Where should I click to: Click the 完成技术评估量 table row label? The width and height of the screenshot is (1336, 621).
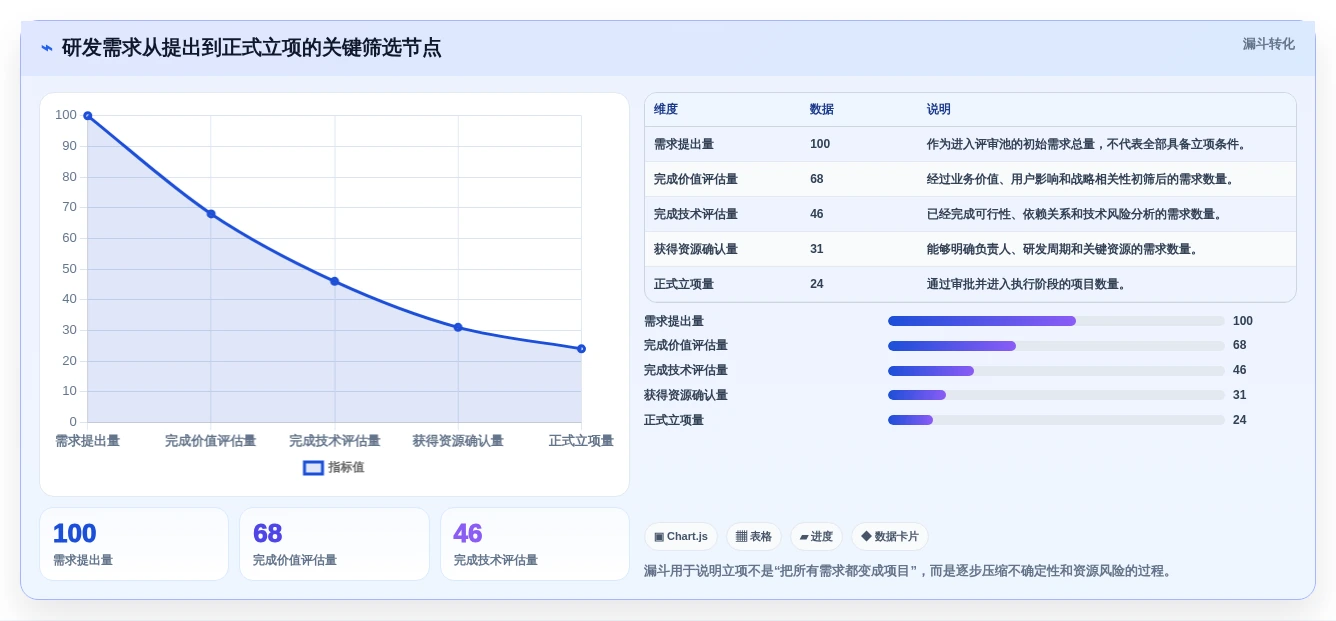[x=696, y=214]
